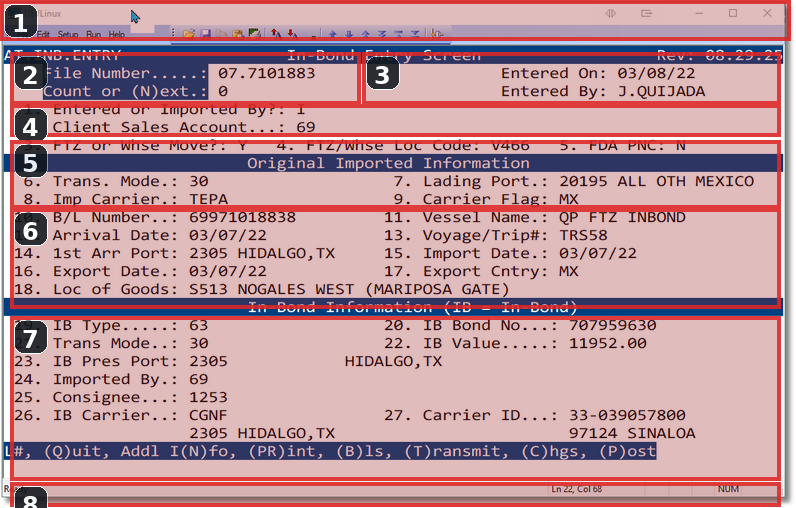The image size is (796, 508).
Task: Click the command prompt line with (Q)uit options
Action: (x=330, y=452)
